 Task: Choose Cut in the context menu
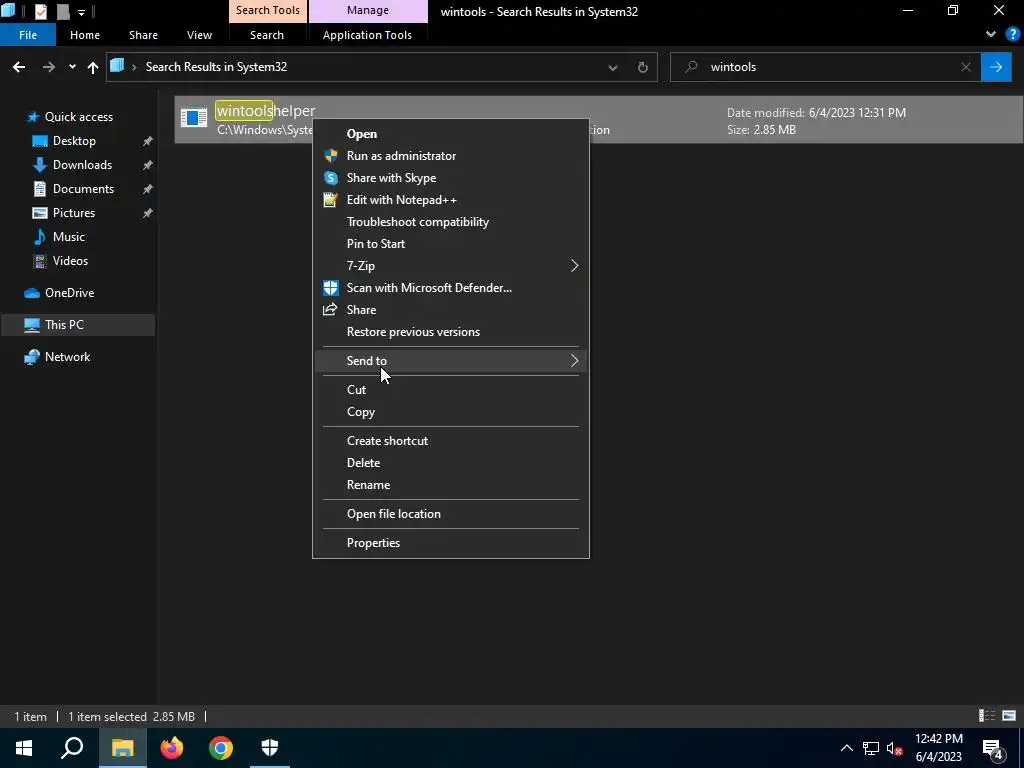pyautogui.click(x=451, y=390)
